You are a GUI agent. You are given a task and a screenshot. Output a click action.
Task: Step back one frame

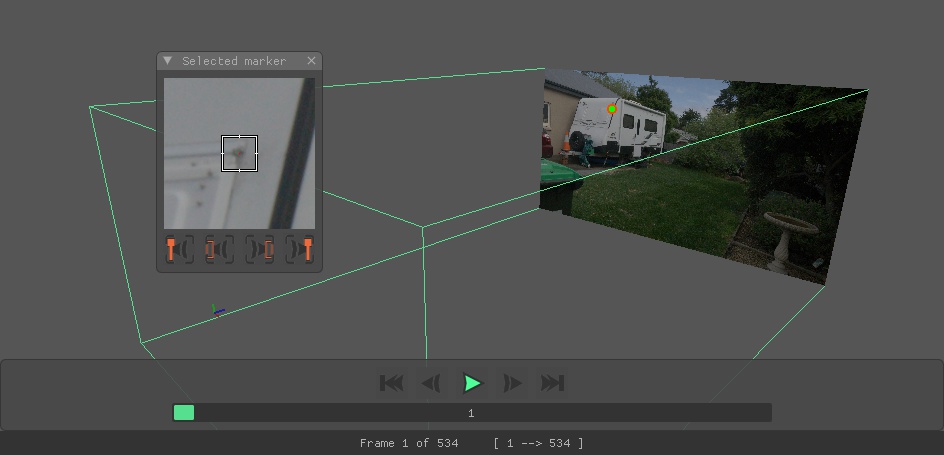tap(431, 383)
